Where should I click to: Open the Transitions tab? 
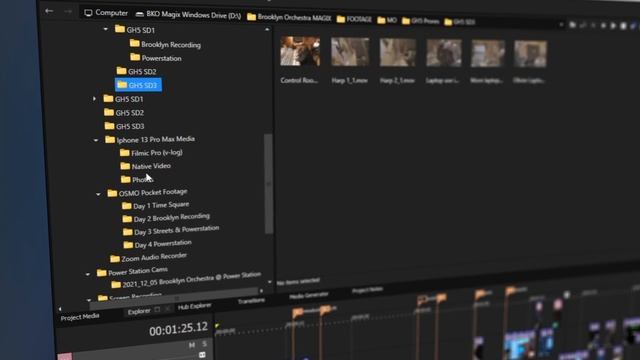point(251,301)
